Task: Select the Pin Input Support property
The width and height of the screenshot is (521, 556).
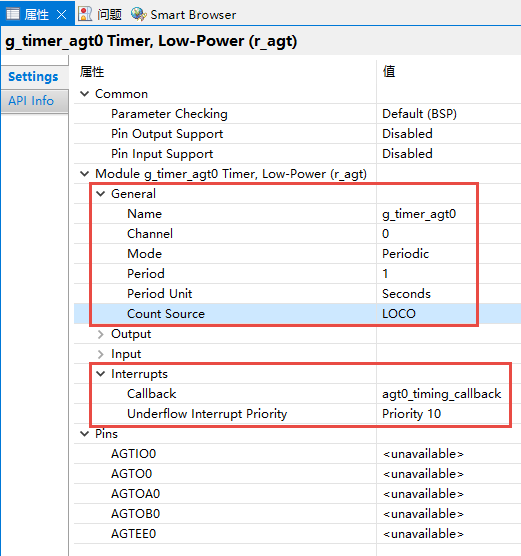Action: pos(162,154)
